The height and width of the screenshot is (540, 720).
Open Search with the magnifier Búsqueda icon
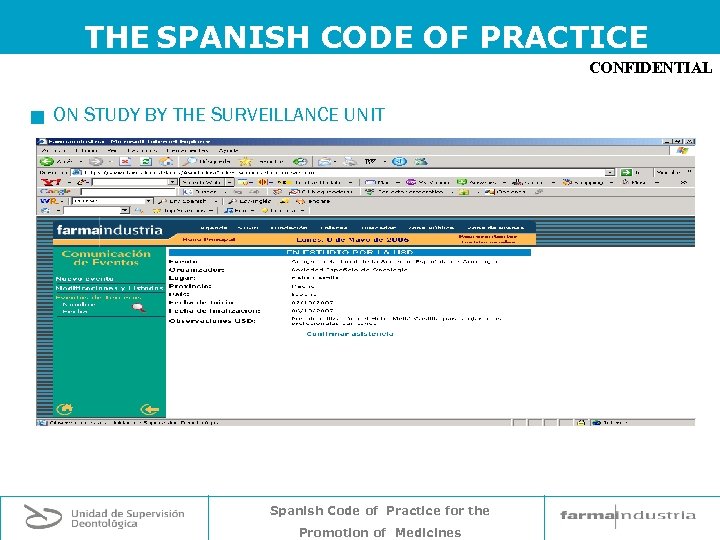point(189,162)
